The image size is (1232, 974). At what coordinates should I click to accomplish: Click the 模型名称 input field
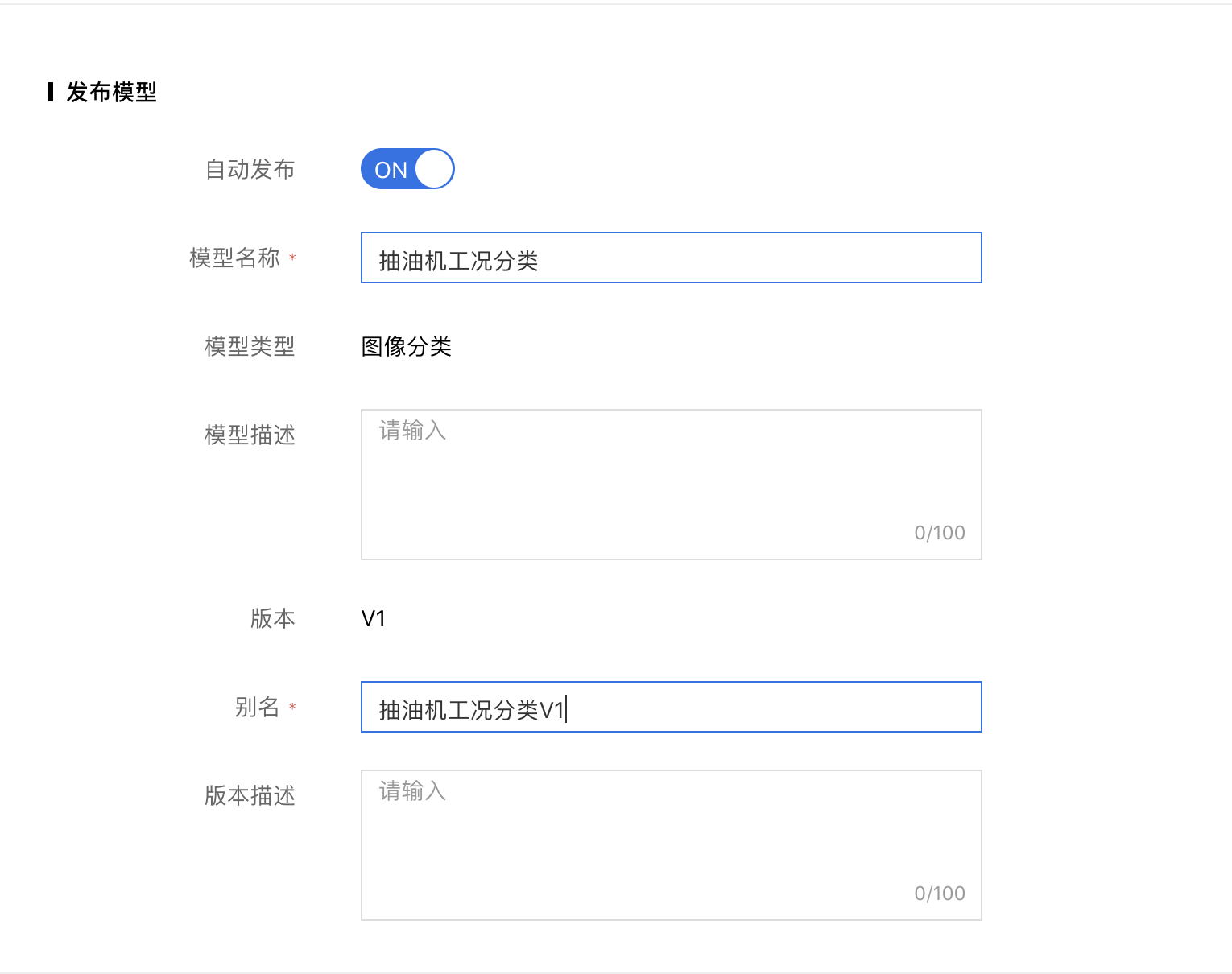tap(671, 258)
